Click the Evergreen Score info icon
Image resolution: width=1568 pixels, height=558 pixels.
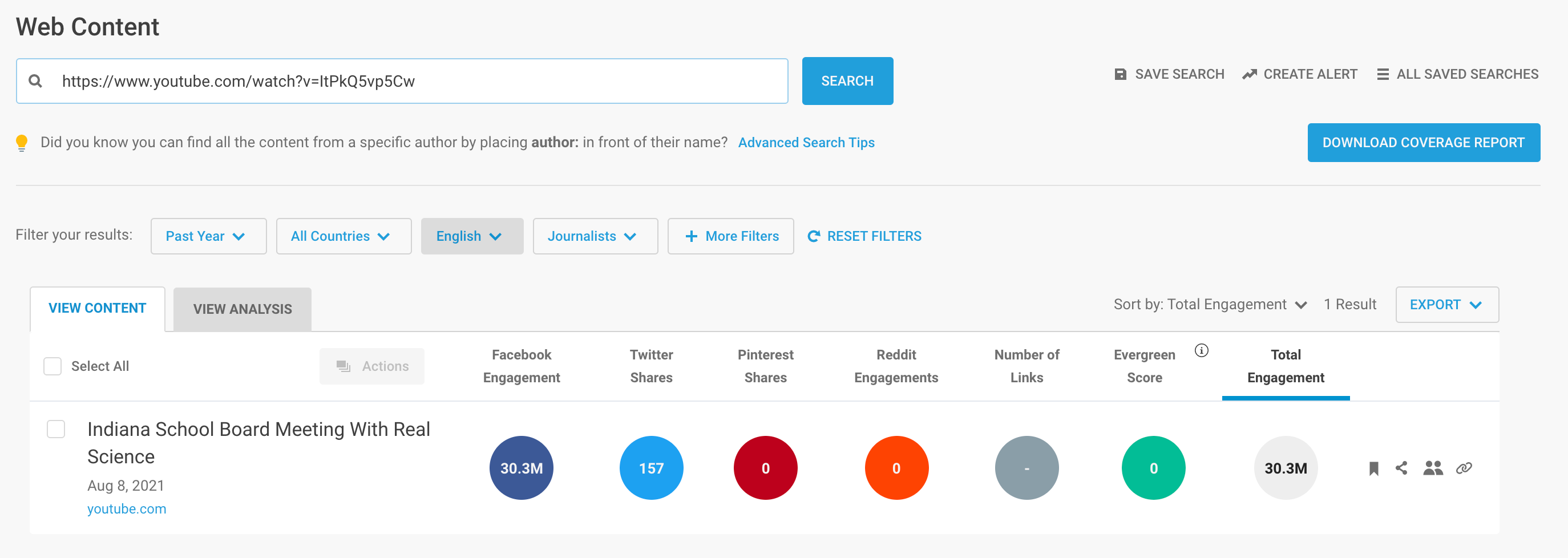point(1202,350)
